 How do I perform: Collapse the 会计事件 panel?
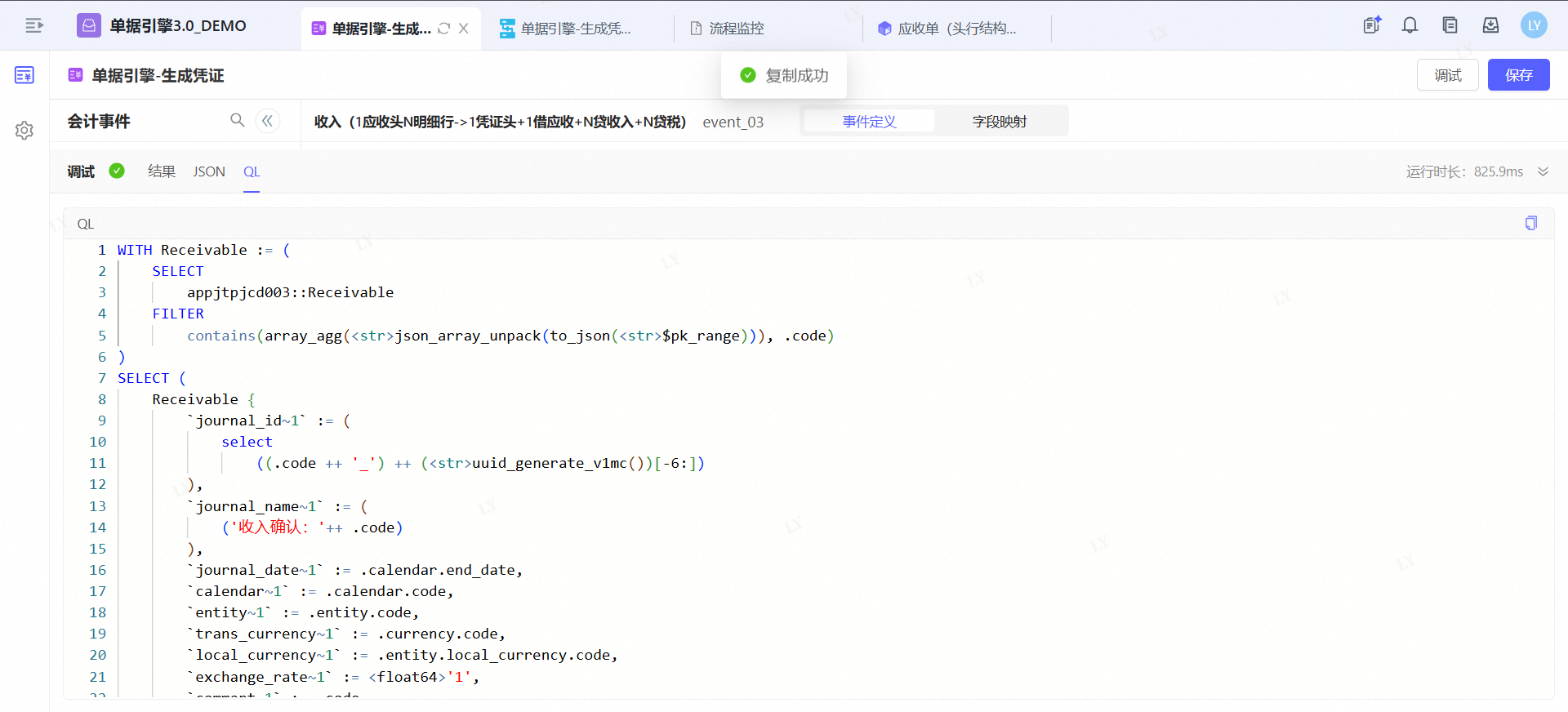(x=267, y=121)
